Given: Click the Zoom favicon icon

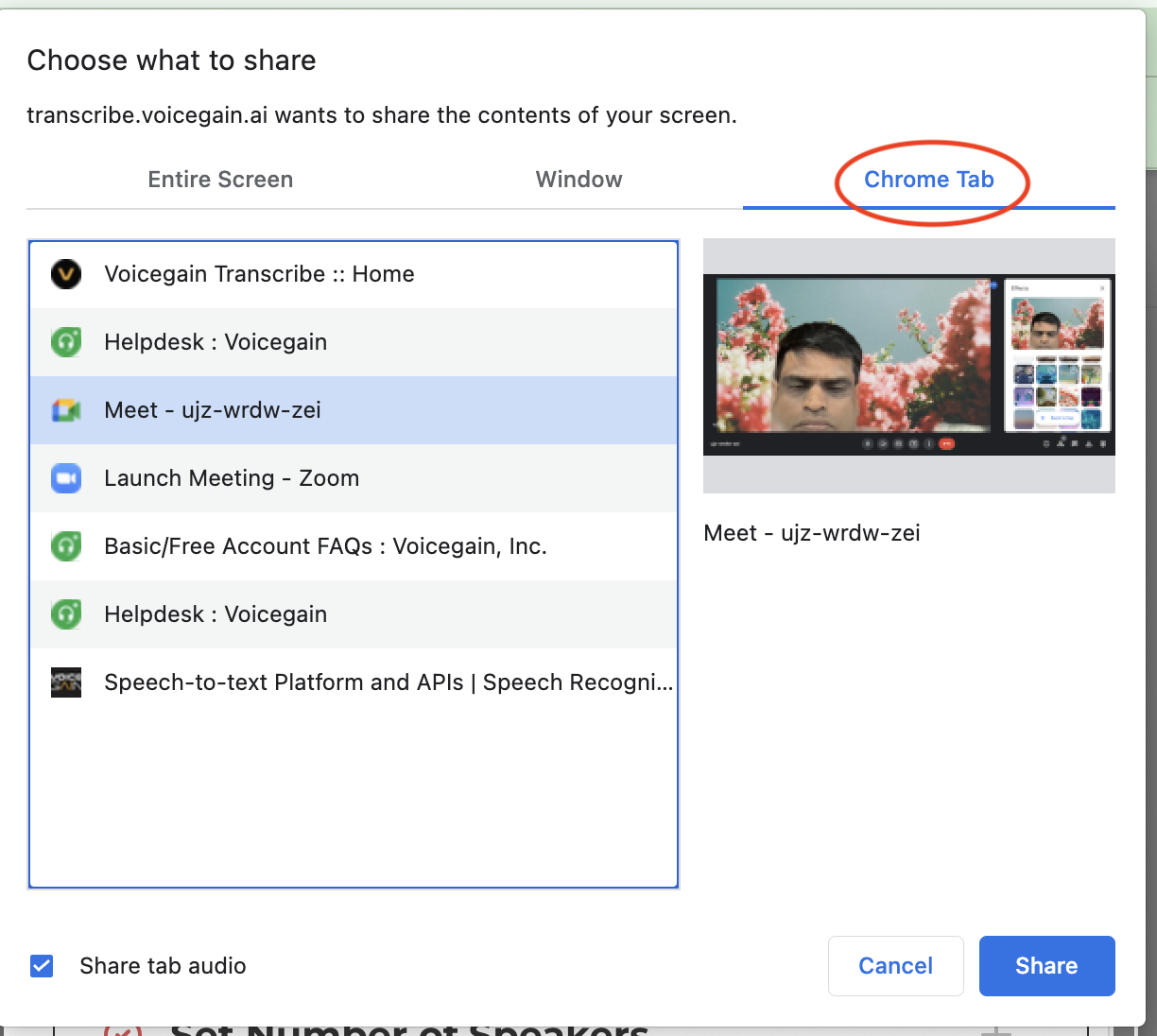Looking at the screenshot, I should [66, 478].
